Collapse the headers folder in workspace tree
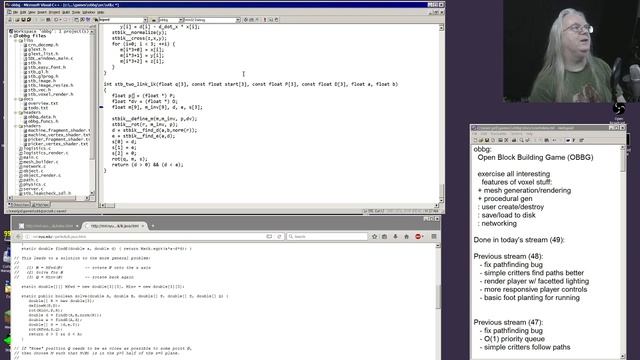 pyautogui.click(x=16, y=112)
